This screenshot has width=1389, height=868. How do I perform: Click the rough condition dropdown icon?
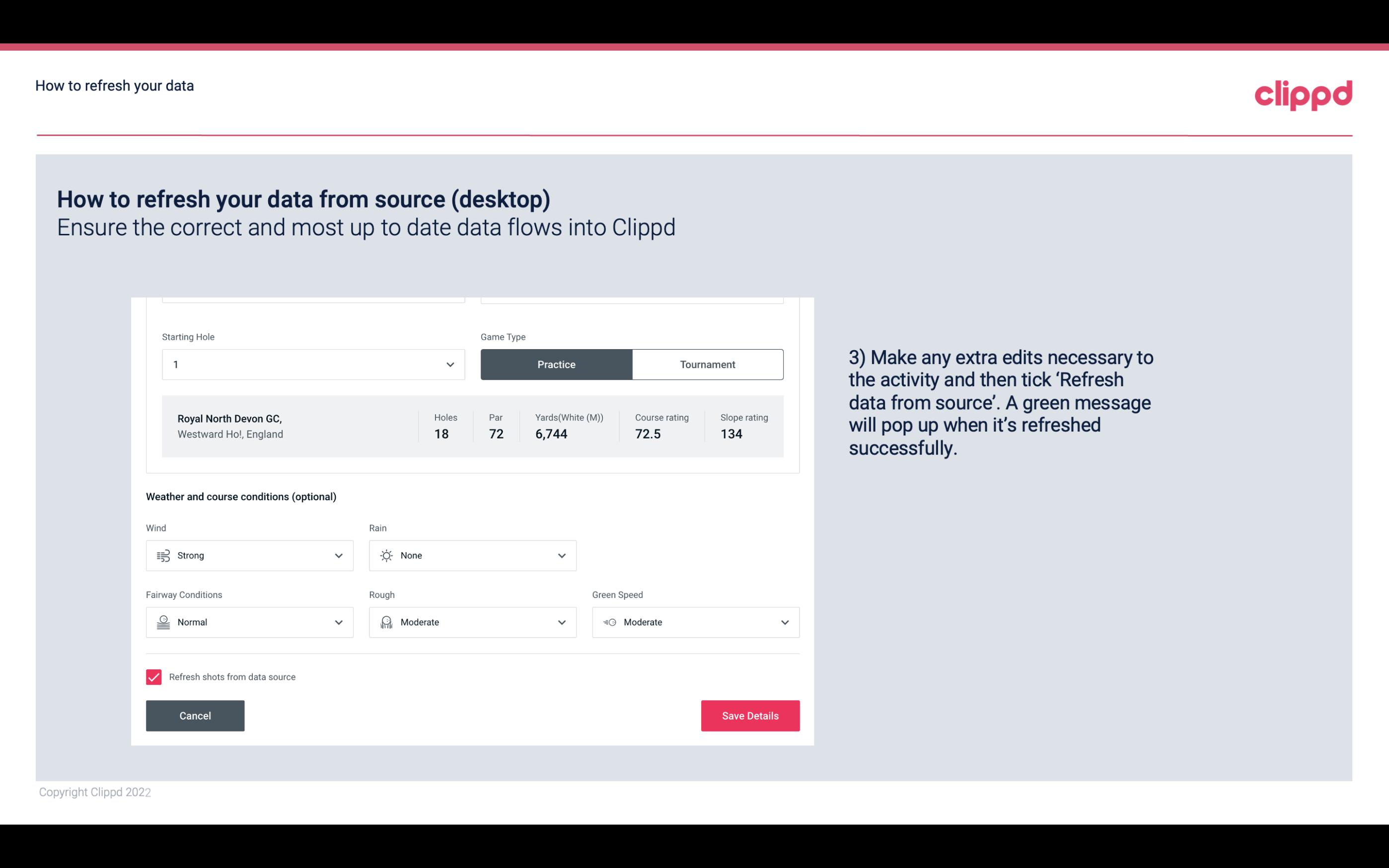561,622
